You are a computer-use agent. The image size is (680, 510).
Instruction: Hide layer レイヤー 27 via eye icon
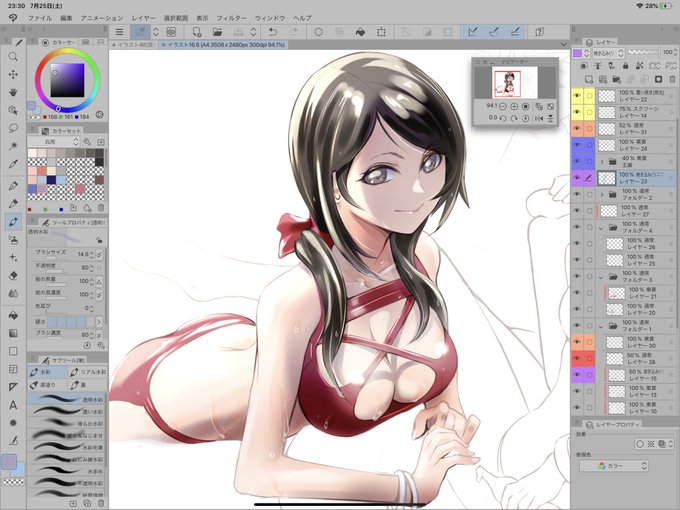point(577,210)
